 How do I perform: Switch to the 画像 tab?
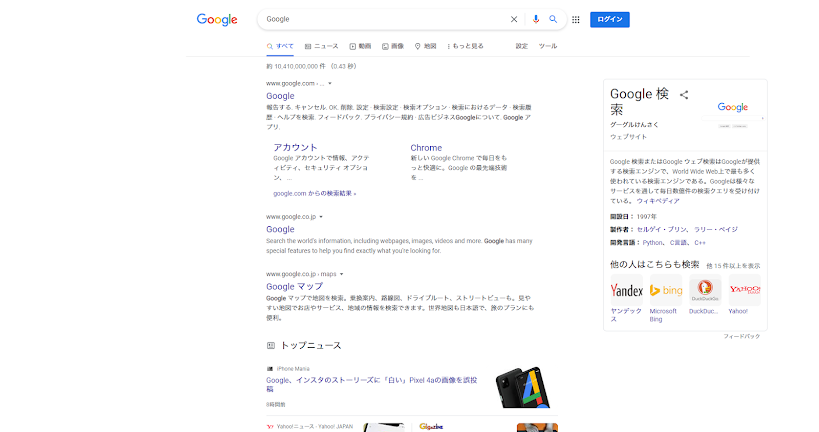[x=393, y=46]
